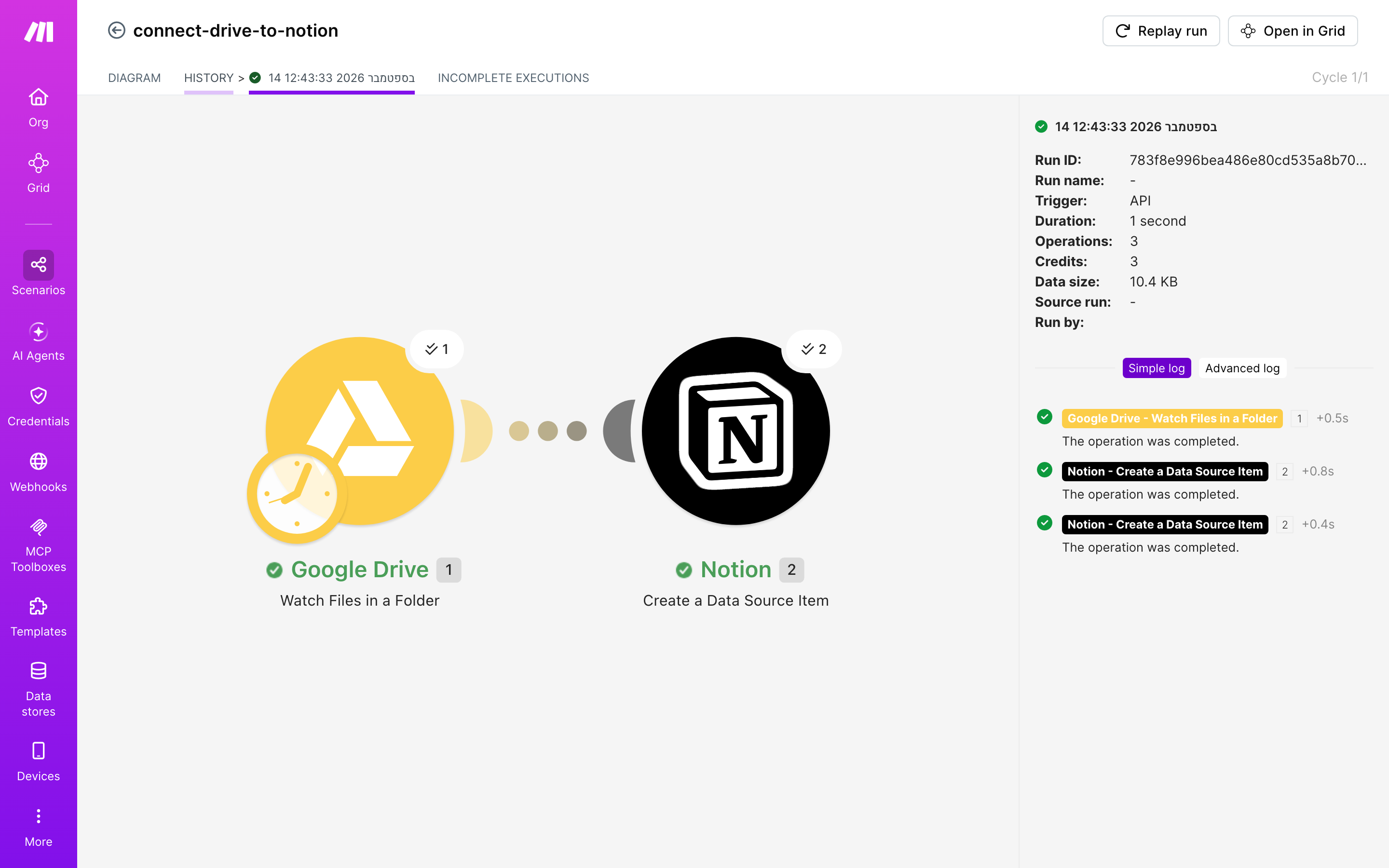Open the Devices page

point(39,761)
